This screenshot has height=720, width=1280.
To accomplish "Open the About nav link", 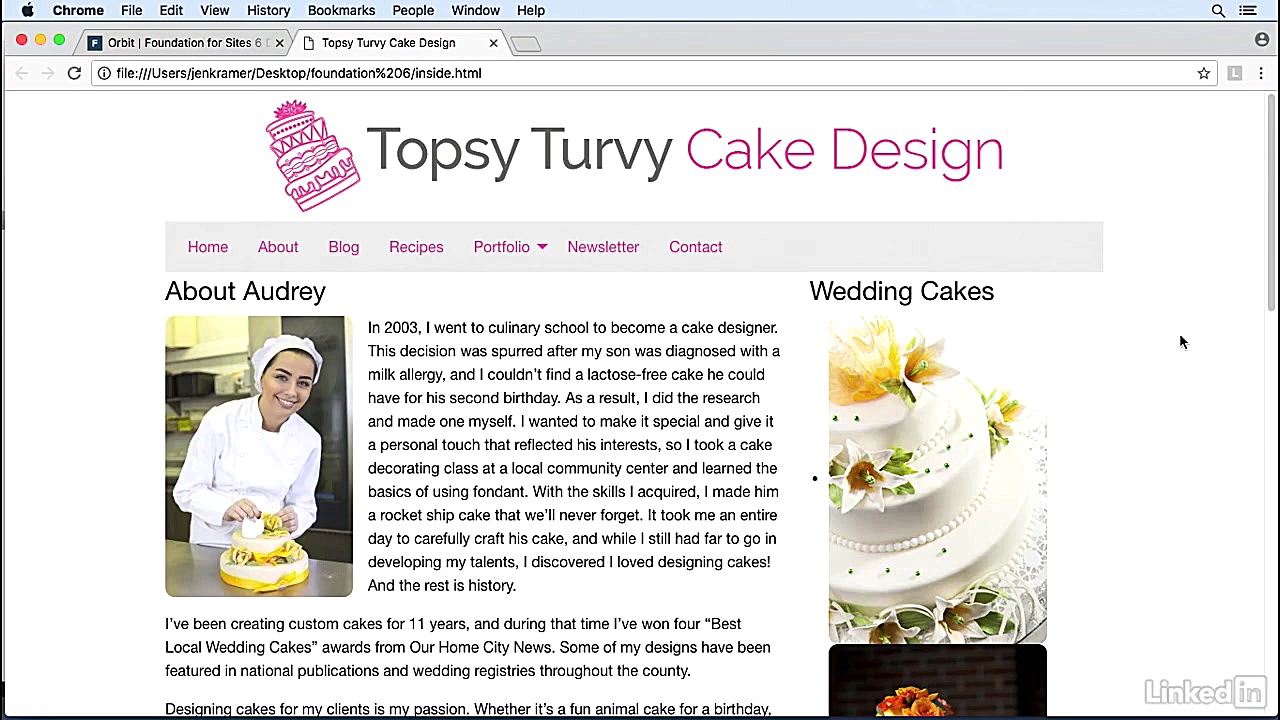I will [x=278, y=247].
